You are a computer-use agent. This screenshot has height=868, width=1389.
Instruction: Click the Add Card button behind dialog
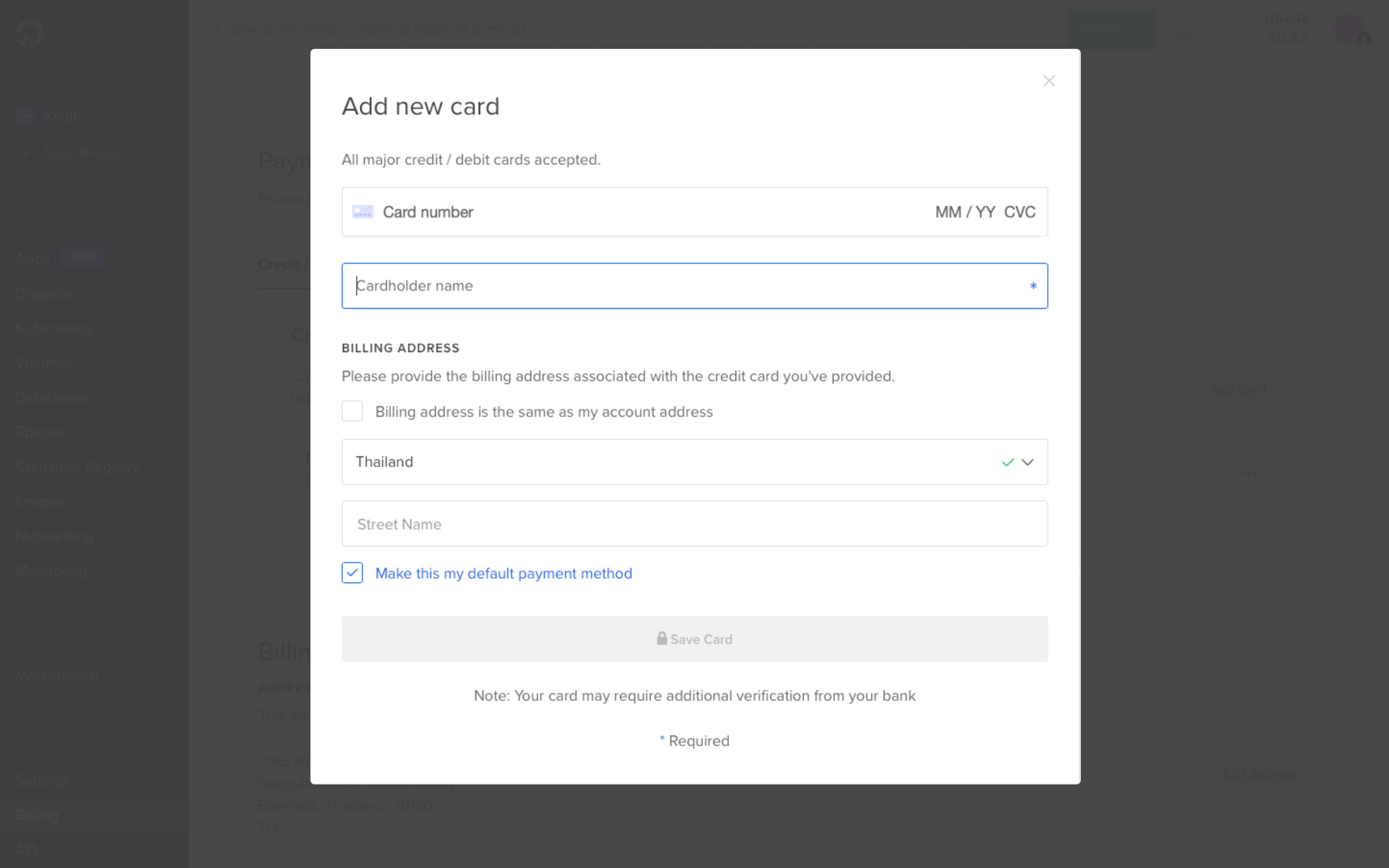[1237, 389]
